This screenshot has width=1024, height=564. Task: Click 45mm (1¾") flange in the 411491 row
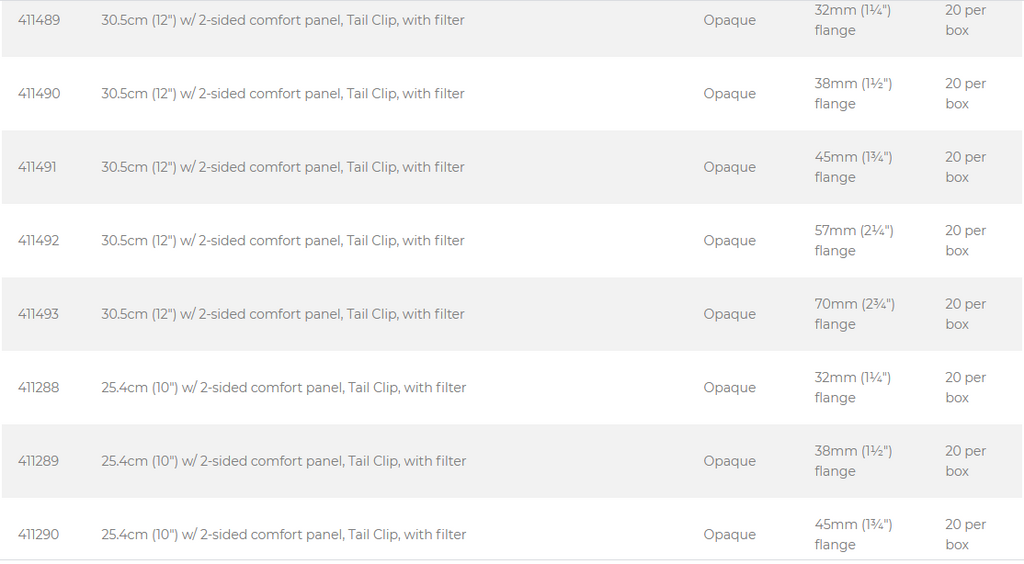tap(854, 167)
